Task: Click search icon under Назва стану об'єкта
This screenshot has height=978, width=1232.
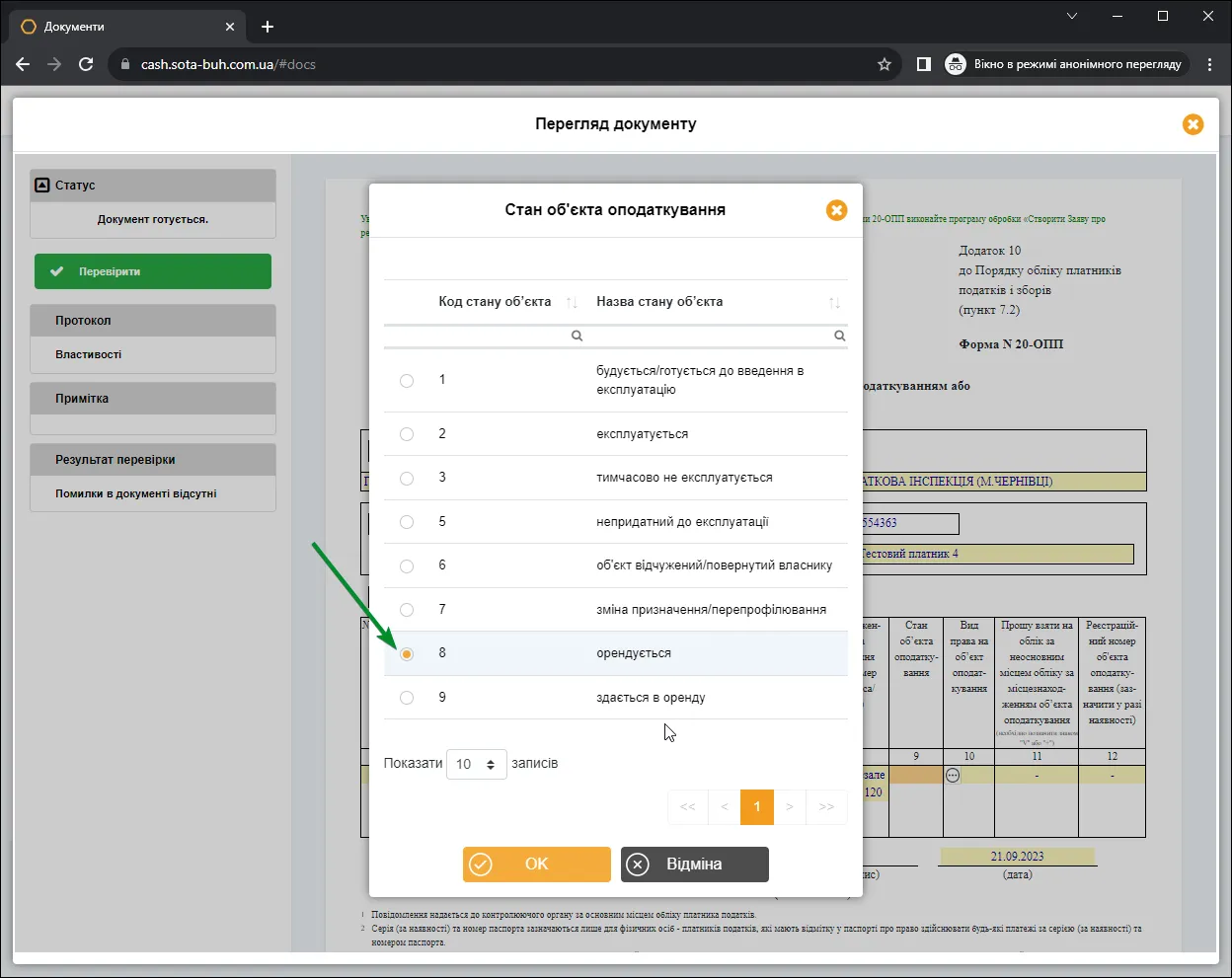Action: (x=839, y=336)
